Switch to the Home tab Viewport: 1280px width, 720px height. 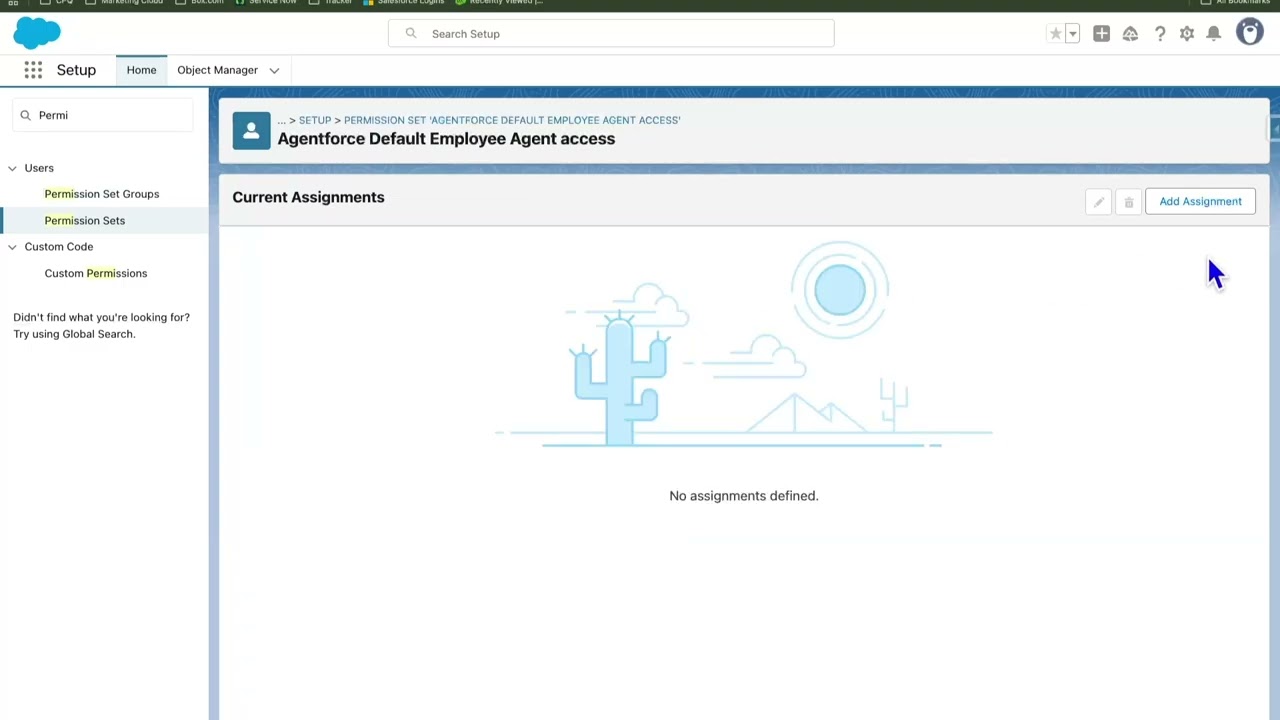(141, 70)
